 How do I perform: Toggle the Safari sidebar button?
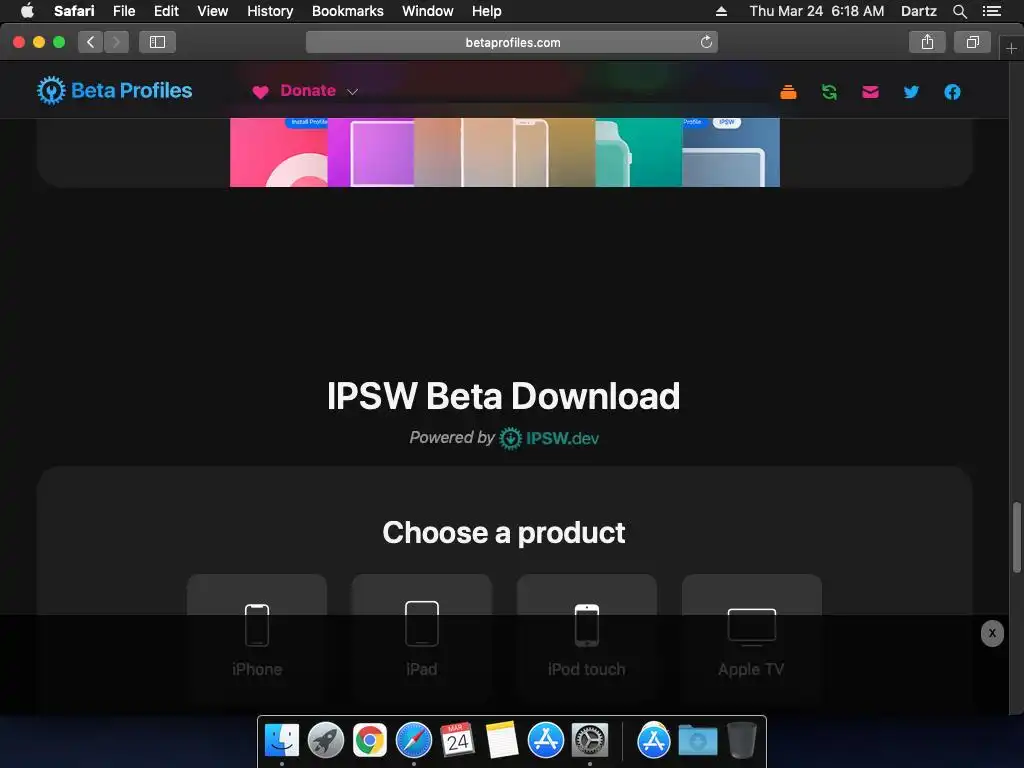pyautogui.click(x=157, y=42)
